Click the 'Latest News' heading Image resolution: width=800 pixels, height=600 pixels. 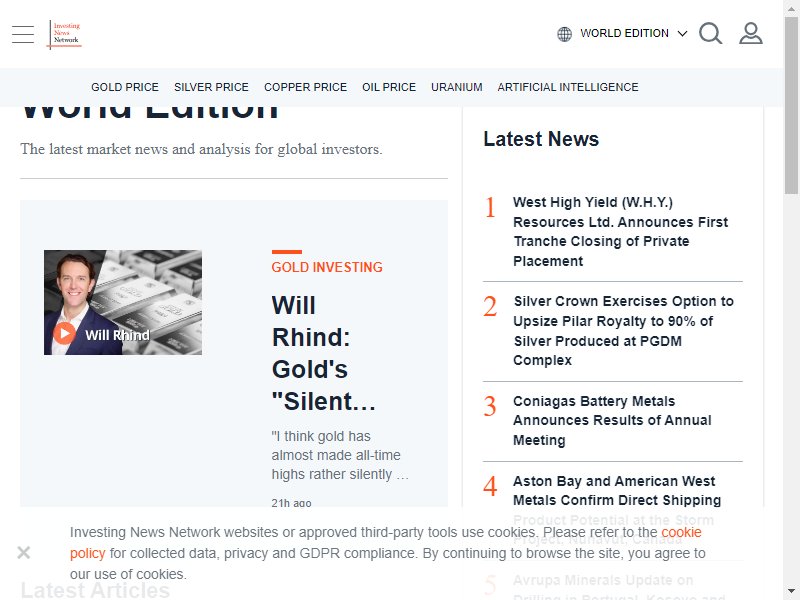pos(541,139)
